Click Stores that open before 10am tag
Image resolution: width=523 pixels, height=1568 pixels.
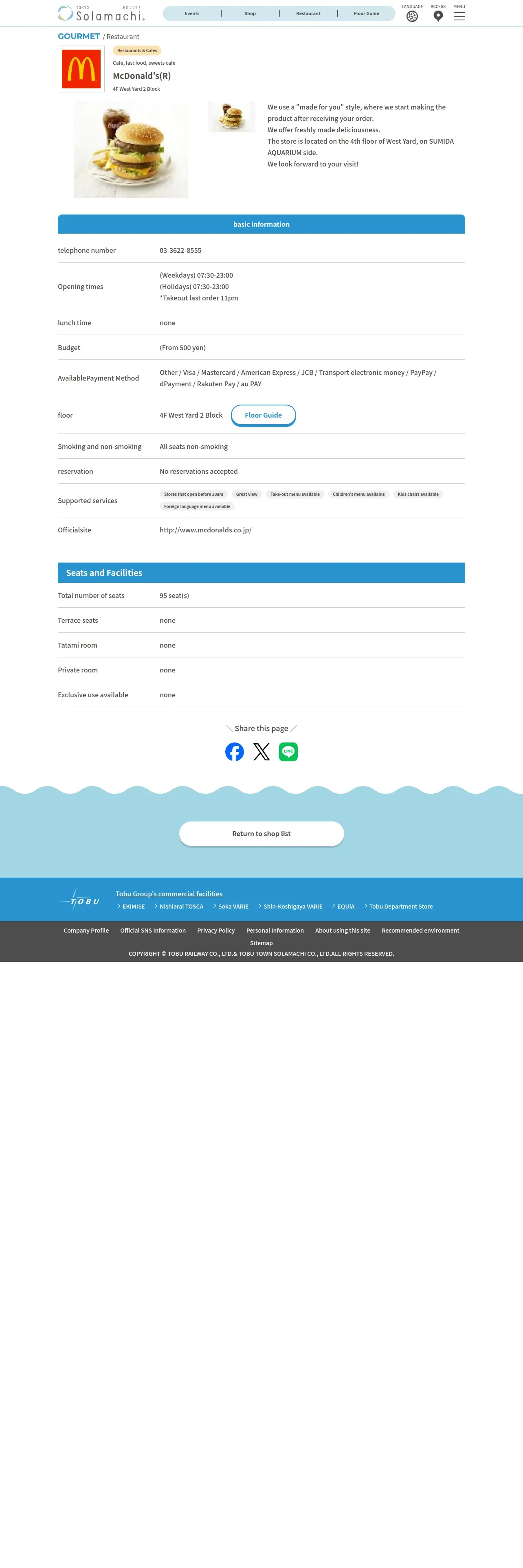tap(193, 494)
